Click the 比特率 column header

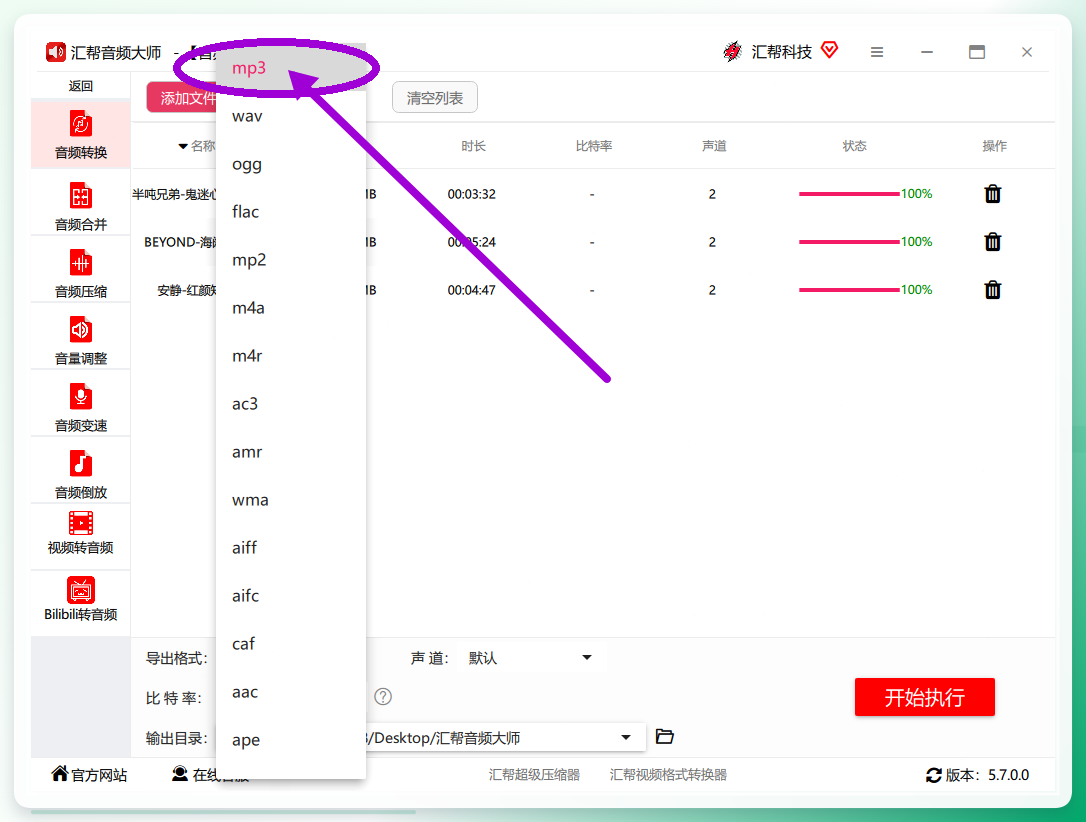(x=594, y=146)
